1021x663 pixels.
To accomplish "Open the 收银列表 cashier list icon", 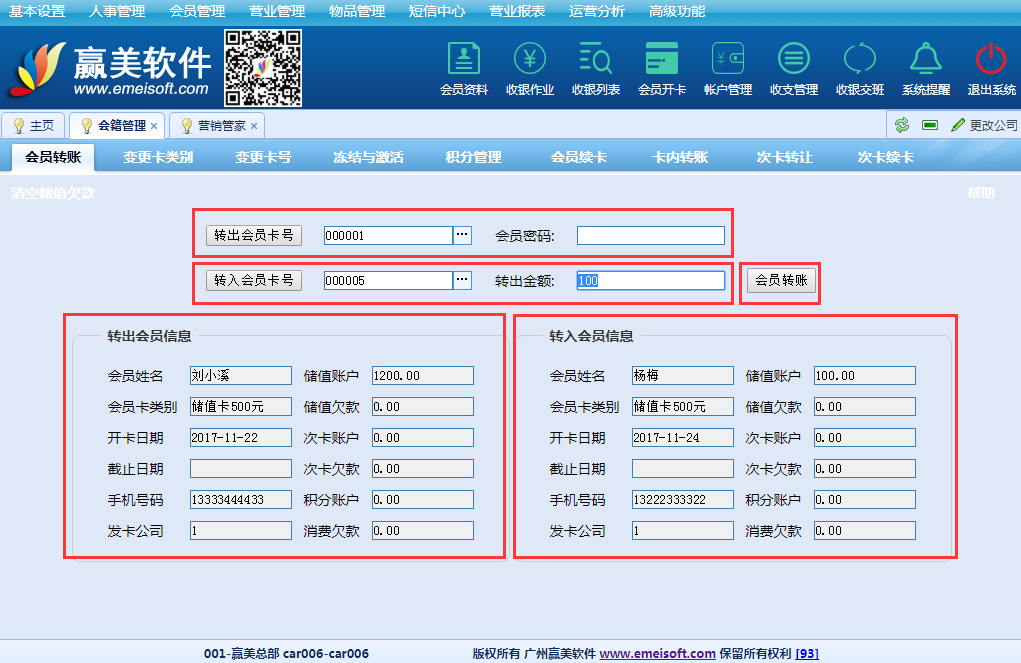I will (596, 60).
